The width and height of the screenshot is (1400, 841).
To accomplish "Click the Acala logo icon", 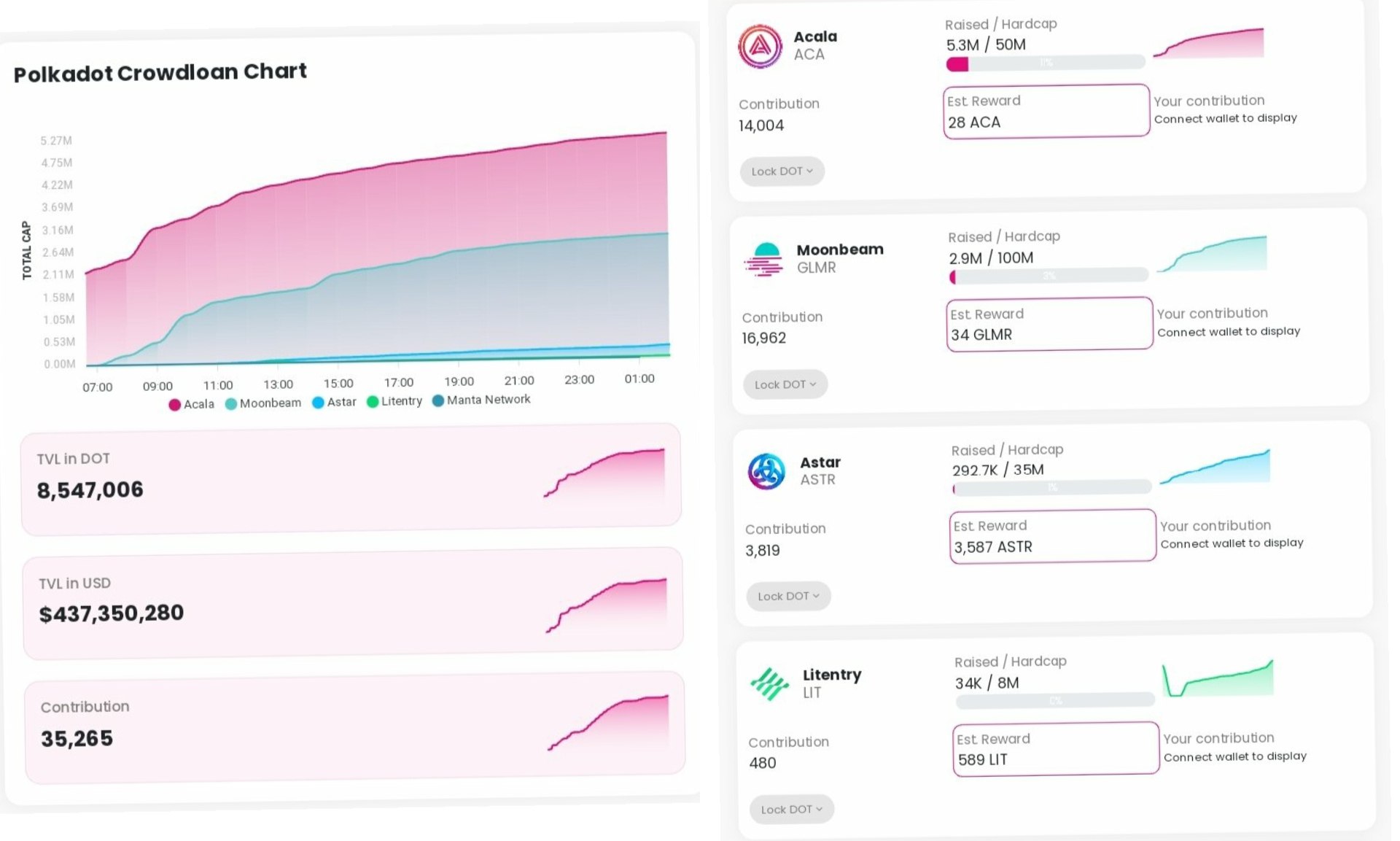I will pyautogui.click(x=760, y=46).
